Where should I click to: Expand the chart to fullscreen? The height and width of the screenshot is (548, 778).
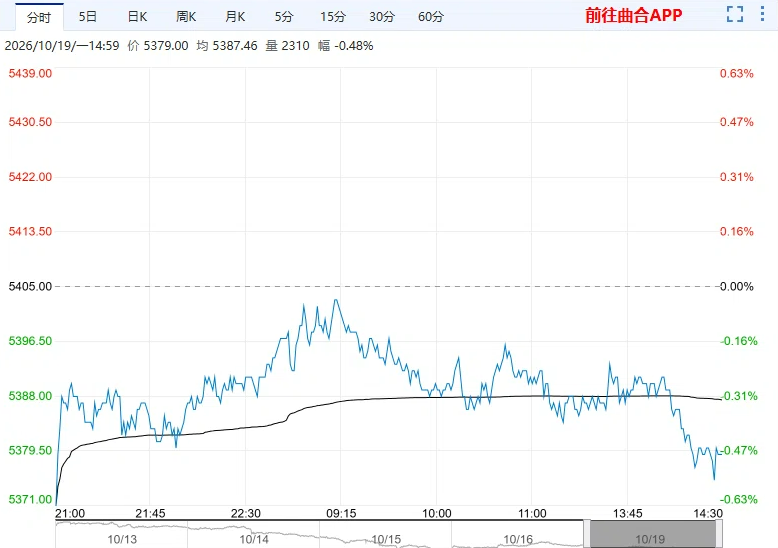point(735,14)
